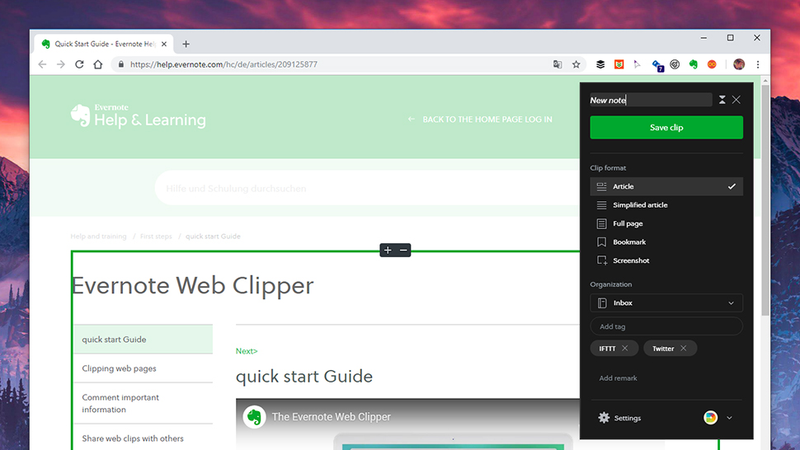
Task: Select Article clip format
Action: tap(666, 186)
